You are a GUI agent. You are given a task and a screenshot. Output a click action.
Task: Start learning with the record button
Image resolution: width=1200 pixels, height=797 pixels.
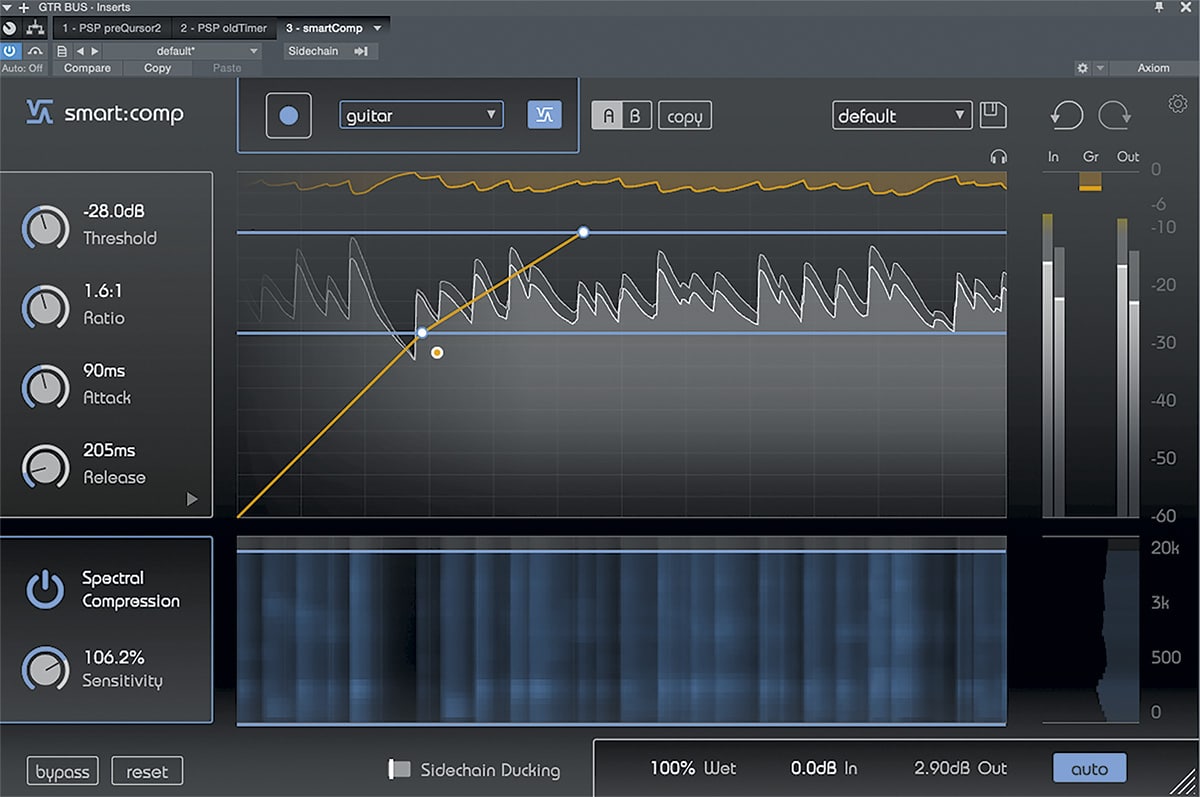point(289,116)
